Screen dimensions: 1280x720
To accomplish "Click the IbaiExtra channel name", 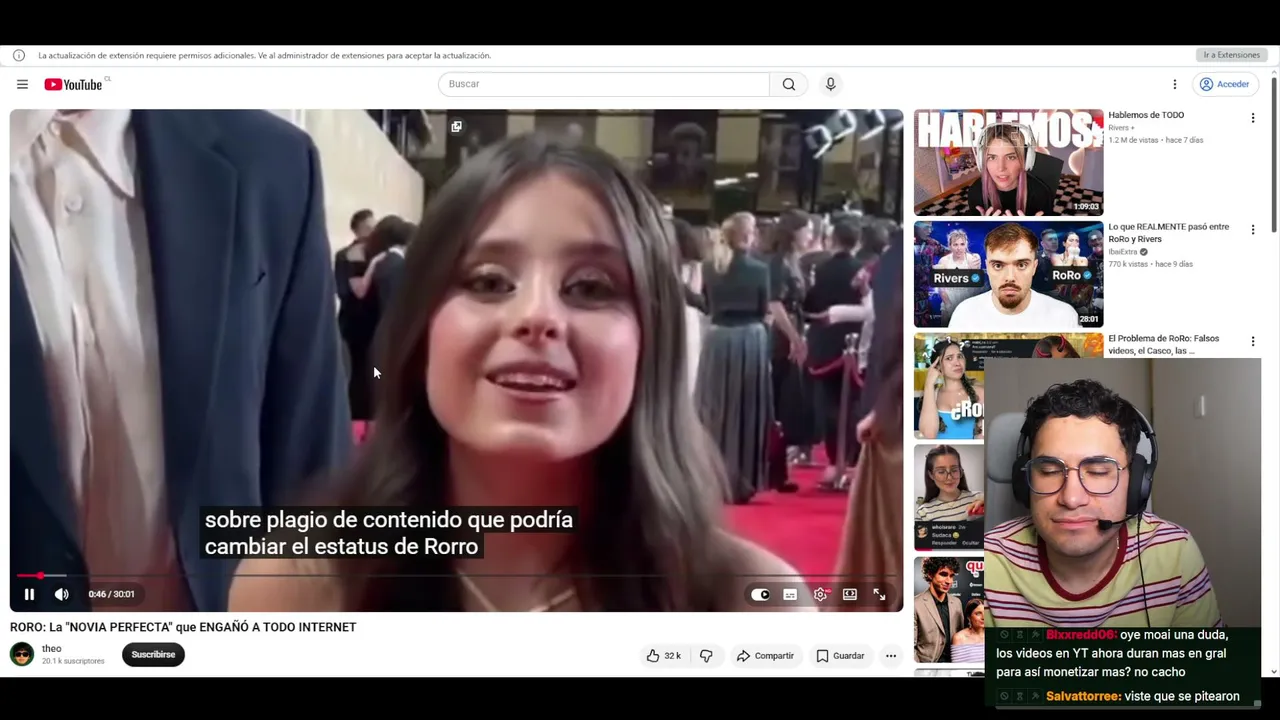I will coord(1123,252).
